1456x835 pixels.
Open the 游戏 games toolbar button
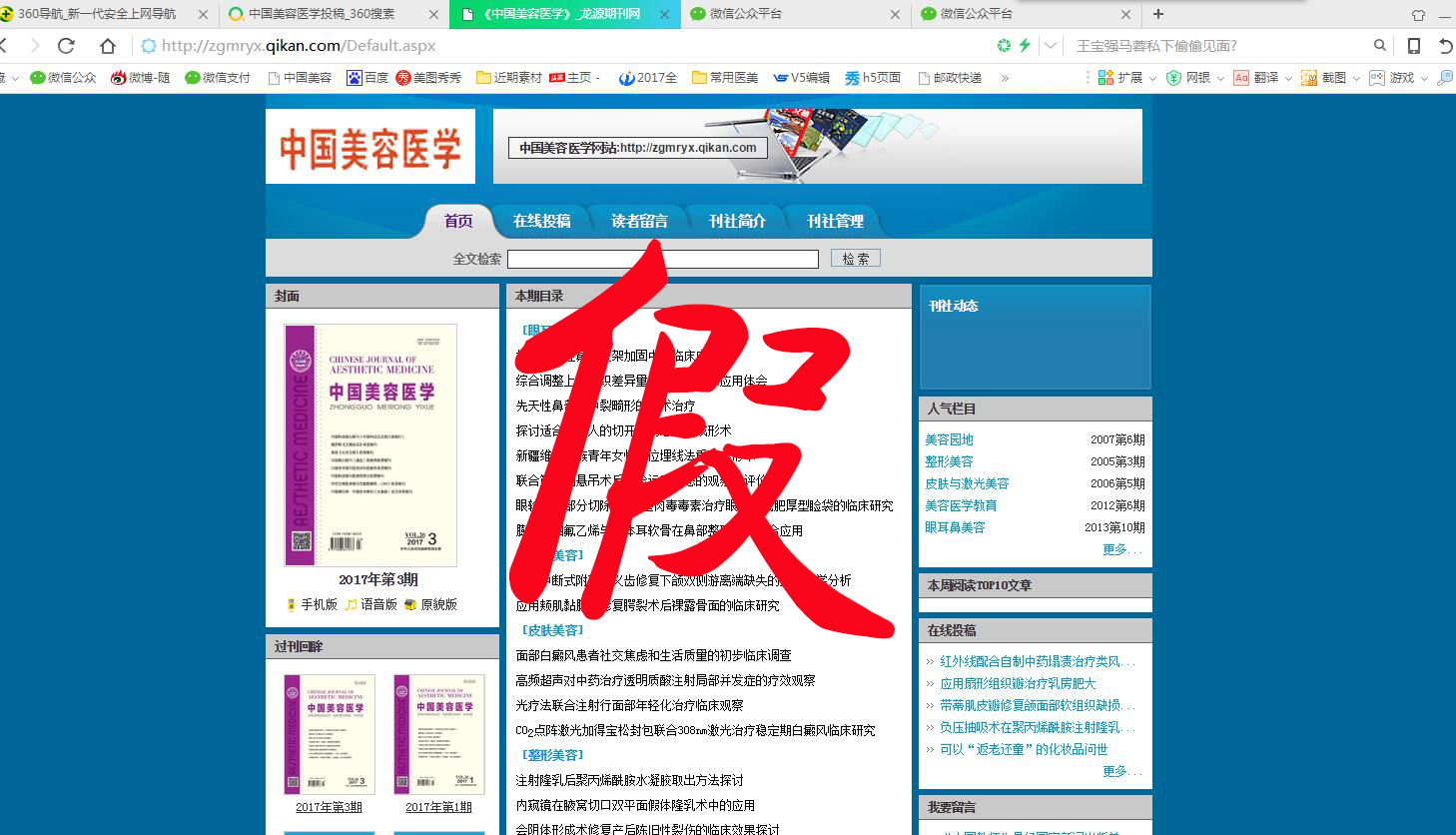(1392, 78)
